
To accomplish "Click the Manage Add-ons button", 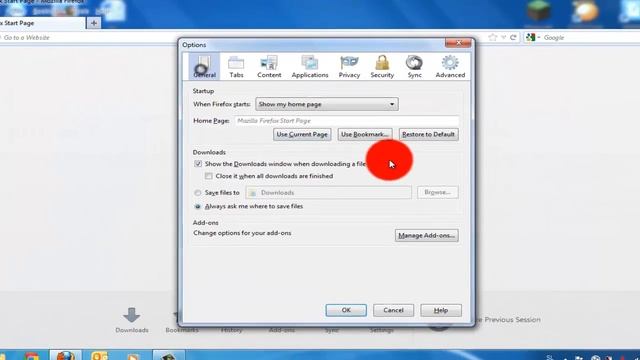I will click(427, 236).
